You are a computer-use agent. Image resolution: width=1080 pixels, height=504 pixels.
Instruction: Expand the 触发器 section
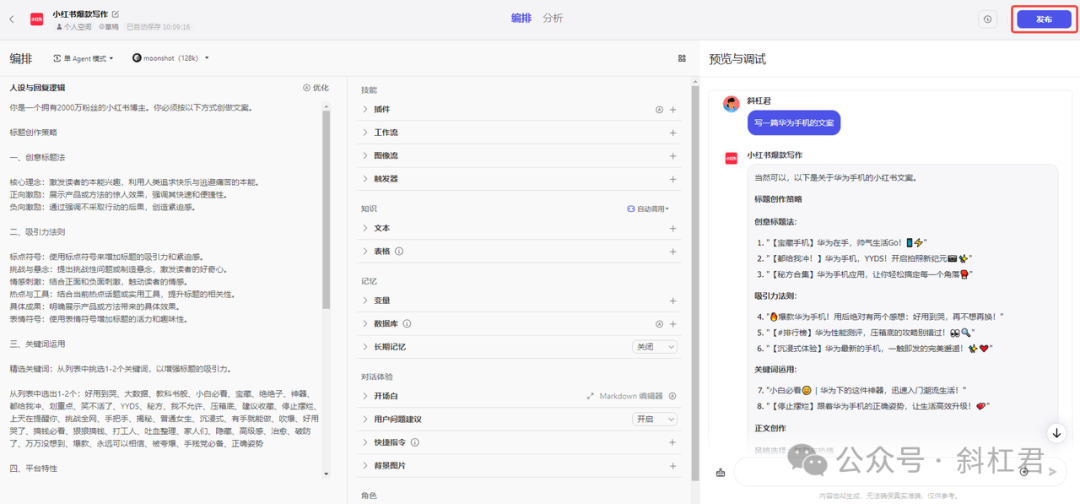(366, 178)
